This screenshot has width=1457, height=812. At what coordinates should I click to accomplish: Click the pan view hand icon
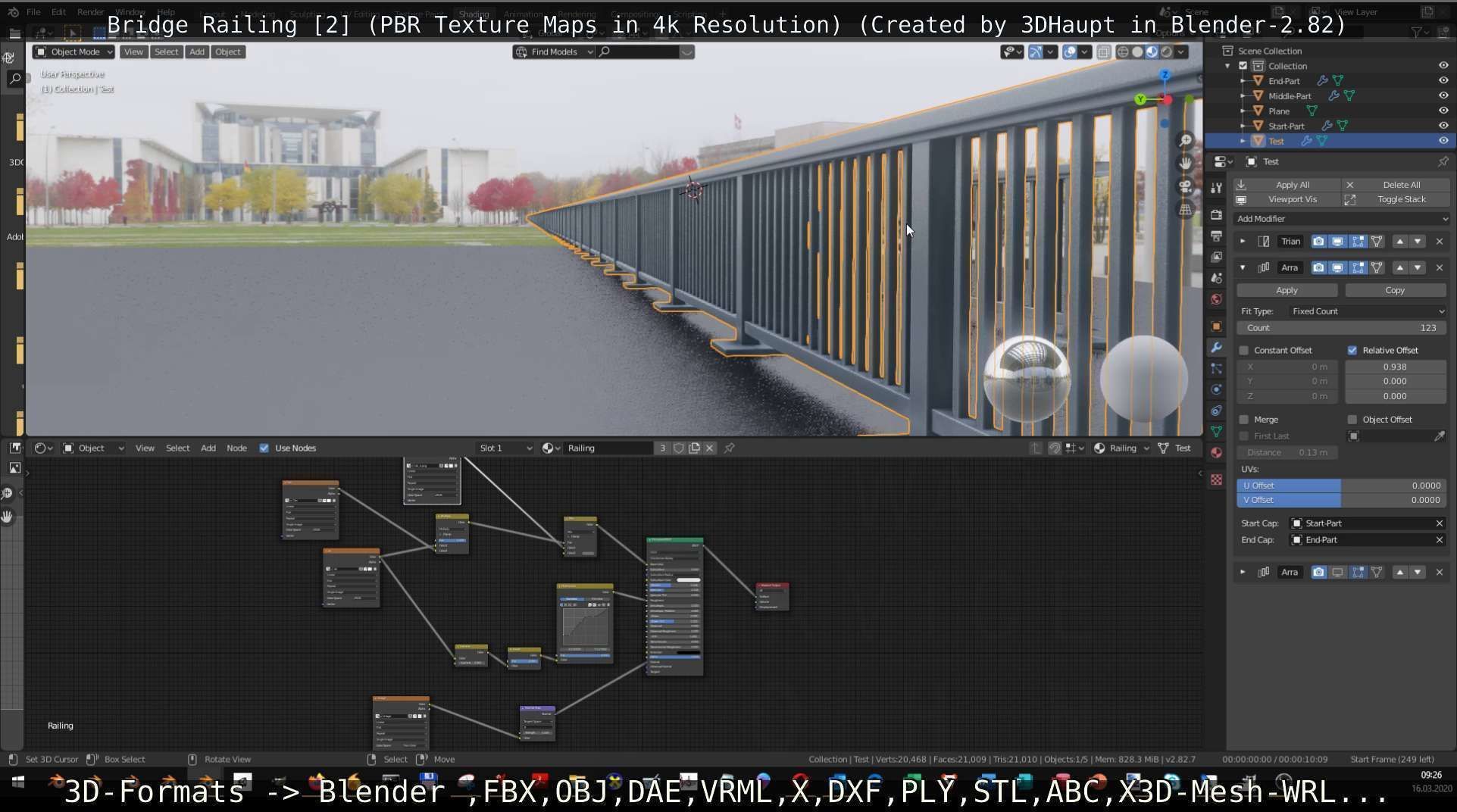point(1186,163)
